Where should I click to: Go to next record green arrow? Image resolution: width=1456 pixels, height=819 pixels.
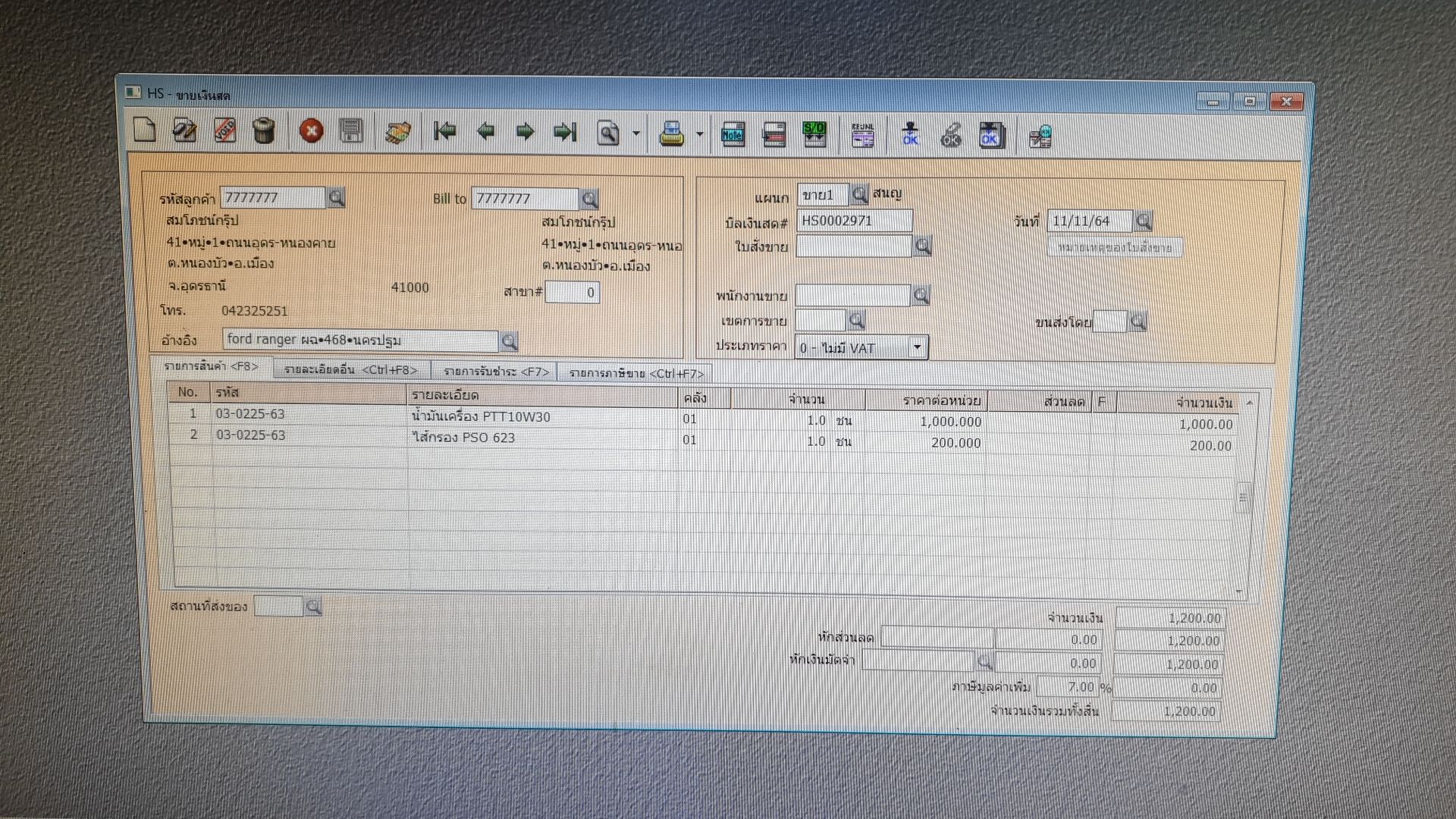(525, 133)
